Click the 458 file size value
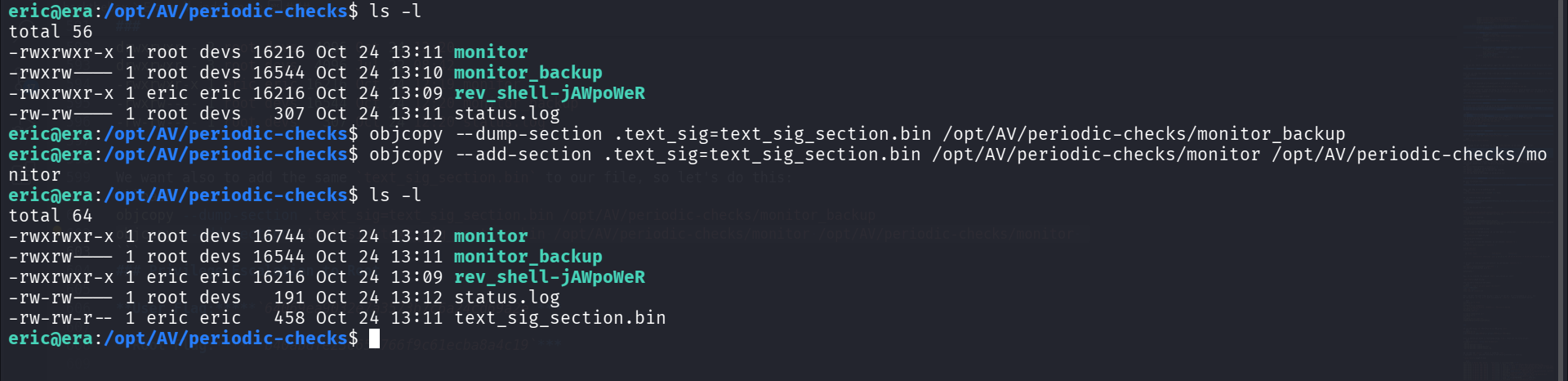The height and width of the screenshot is (381, 1568). click(289, 318)
